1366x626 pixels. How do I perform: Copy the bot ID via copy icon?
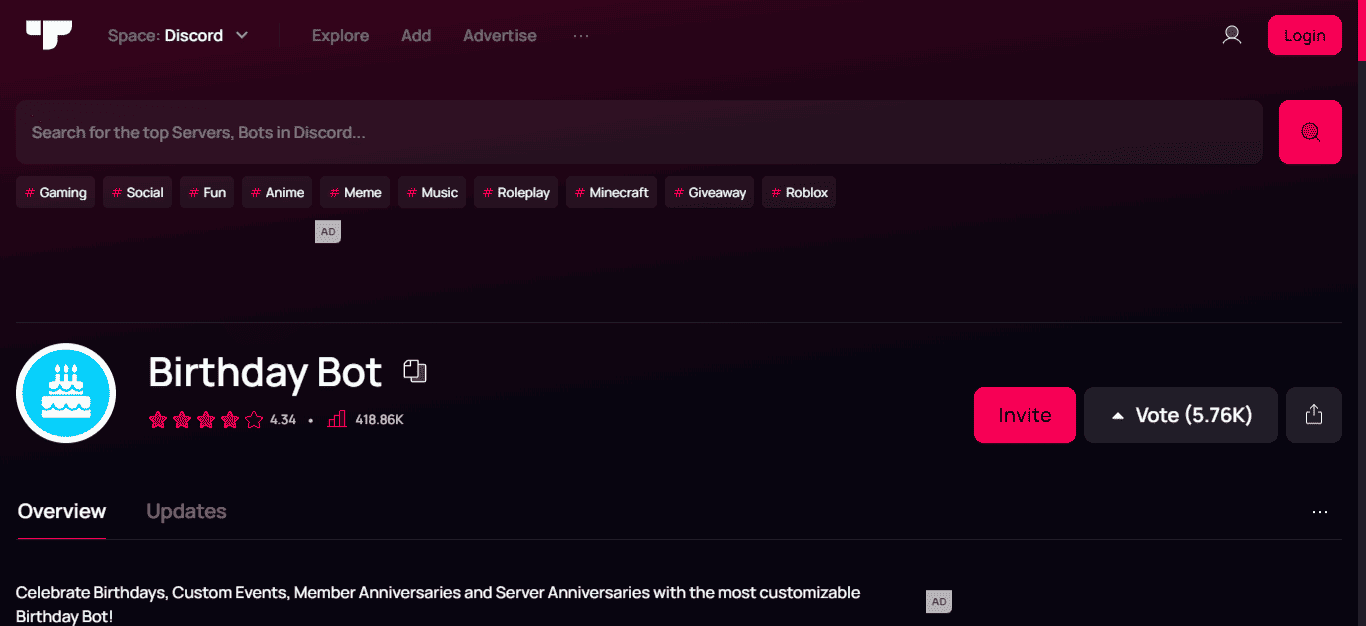(415, 371)
